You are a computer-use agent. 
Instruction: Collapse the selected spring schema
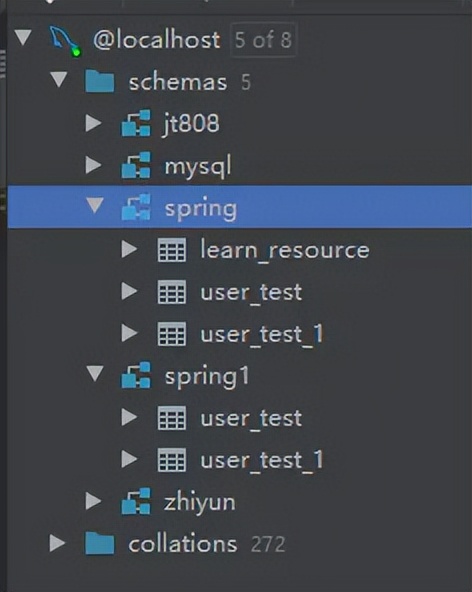(x=95, y=206)
